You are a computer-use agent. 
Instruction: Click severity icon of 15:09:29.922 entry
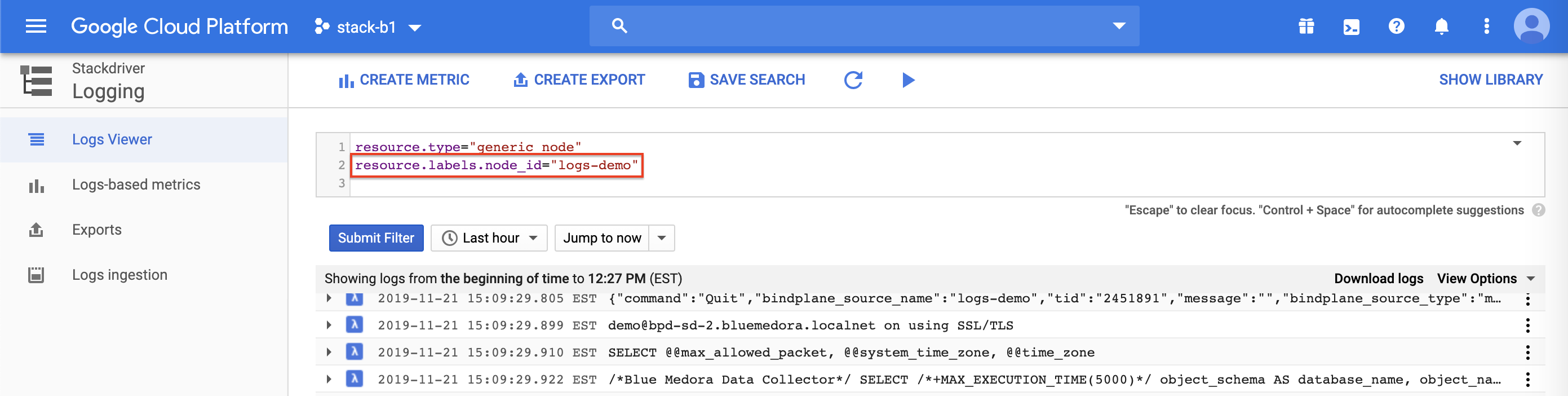(x=355, y=379)
